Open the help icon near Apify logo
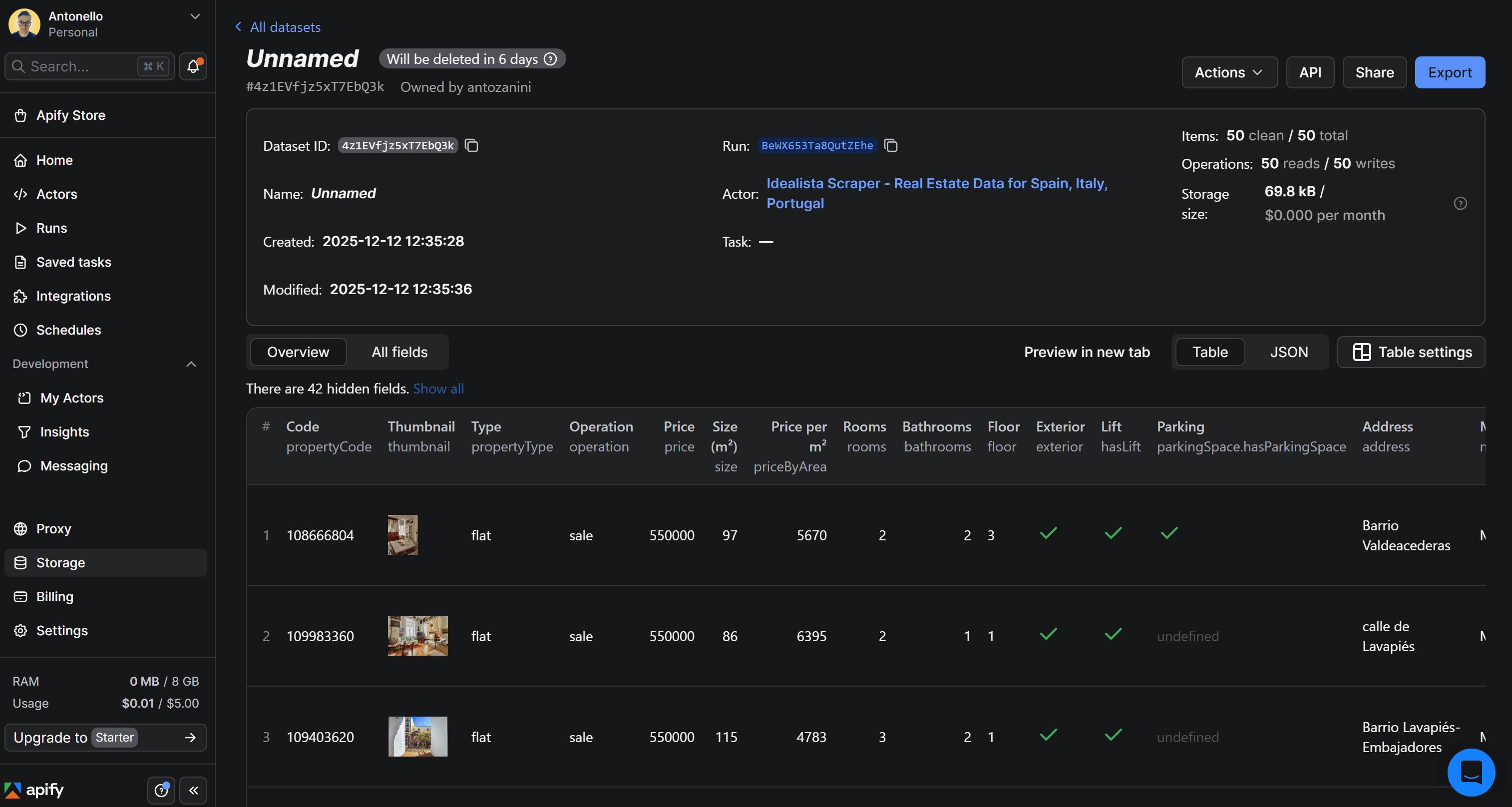Image resolution: width=1512 pixels, height=807 pixels. click(161, 791)
